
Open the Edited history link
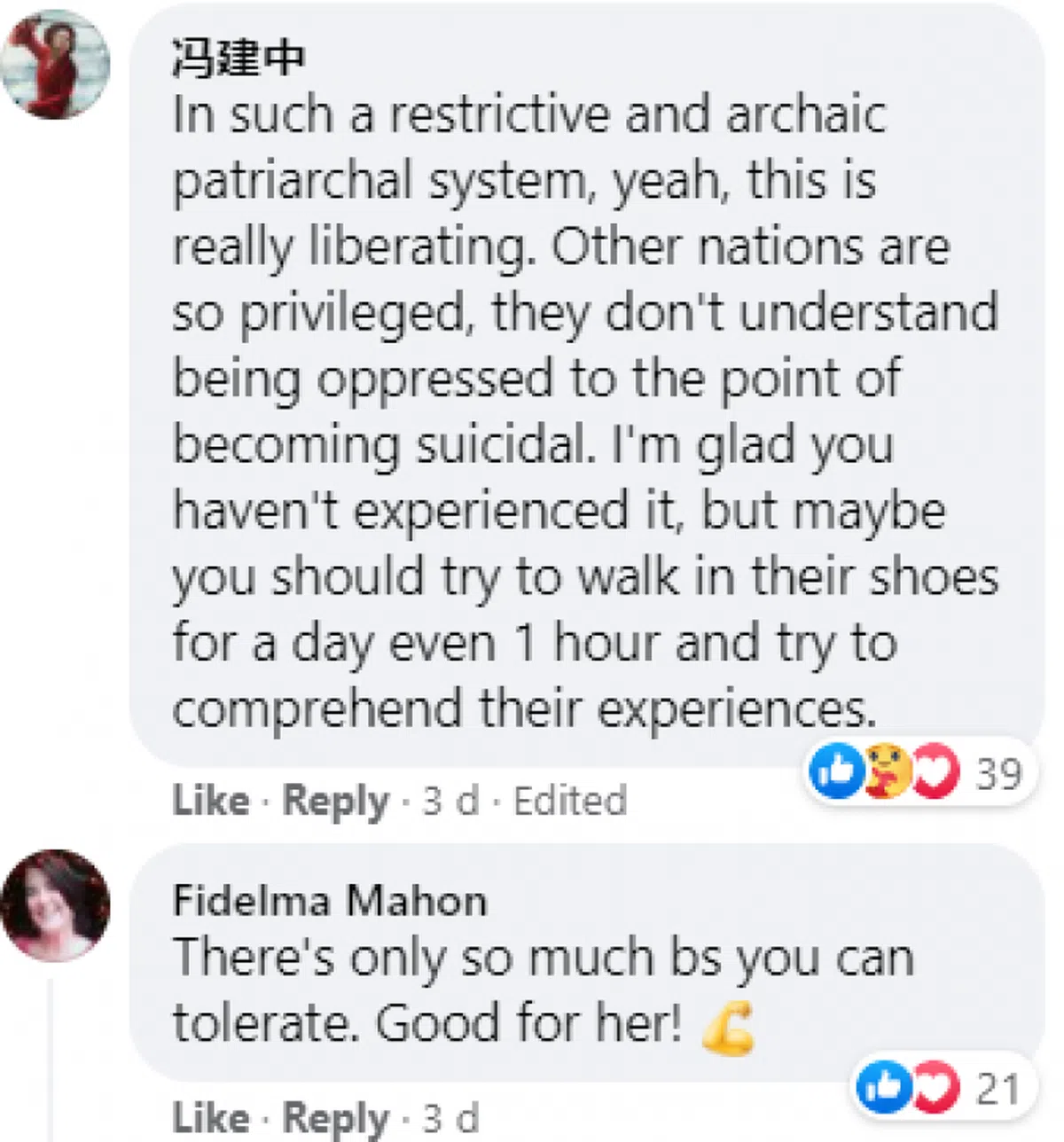[x=570, y=801]
